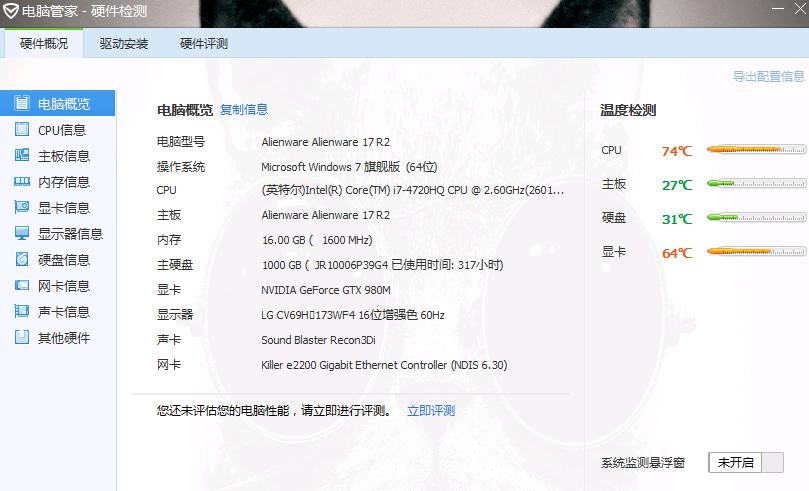The height and width of the screenshot is (491, 809).
Task: Click Alienware 17 R2 next to 电脑型号
Action: (x=326, y=142)
